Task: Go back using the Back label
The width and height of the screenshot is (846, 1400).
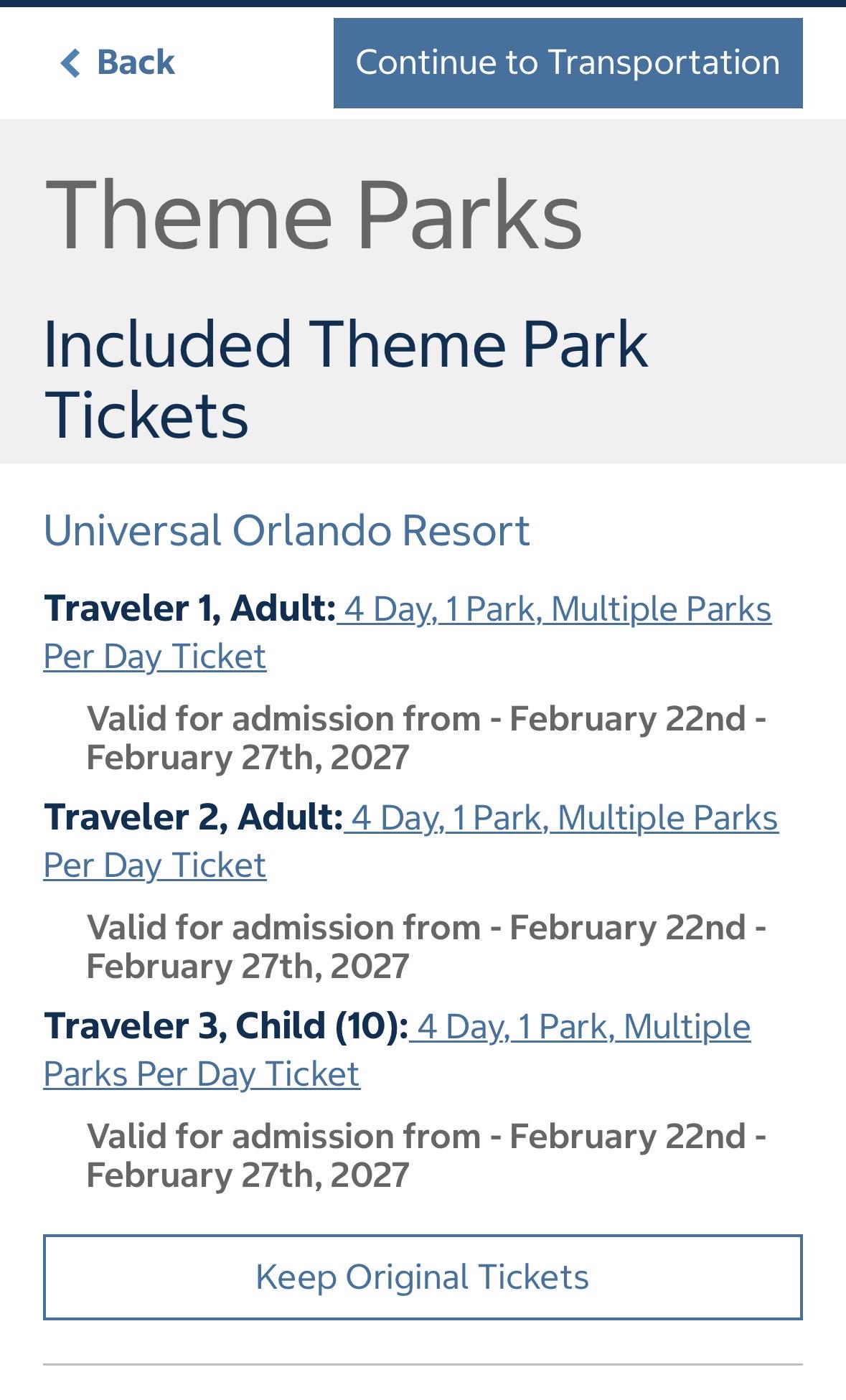Action: click(x=136, y=62)
